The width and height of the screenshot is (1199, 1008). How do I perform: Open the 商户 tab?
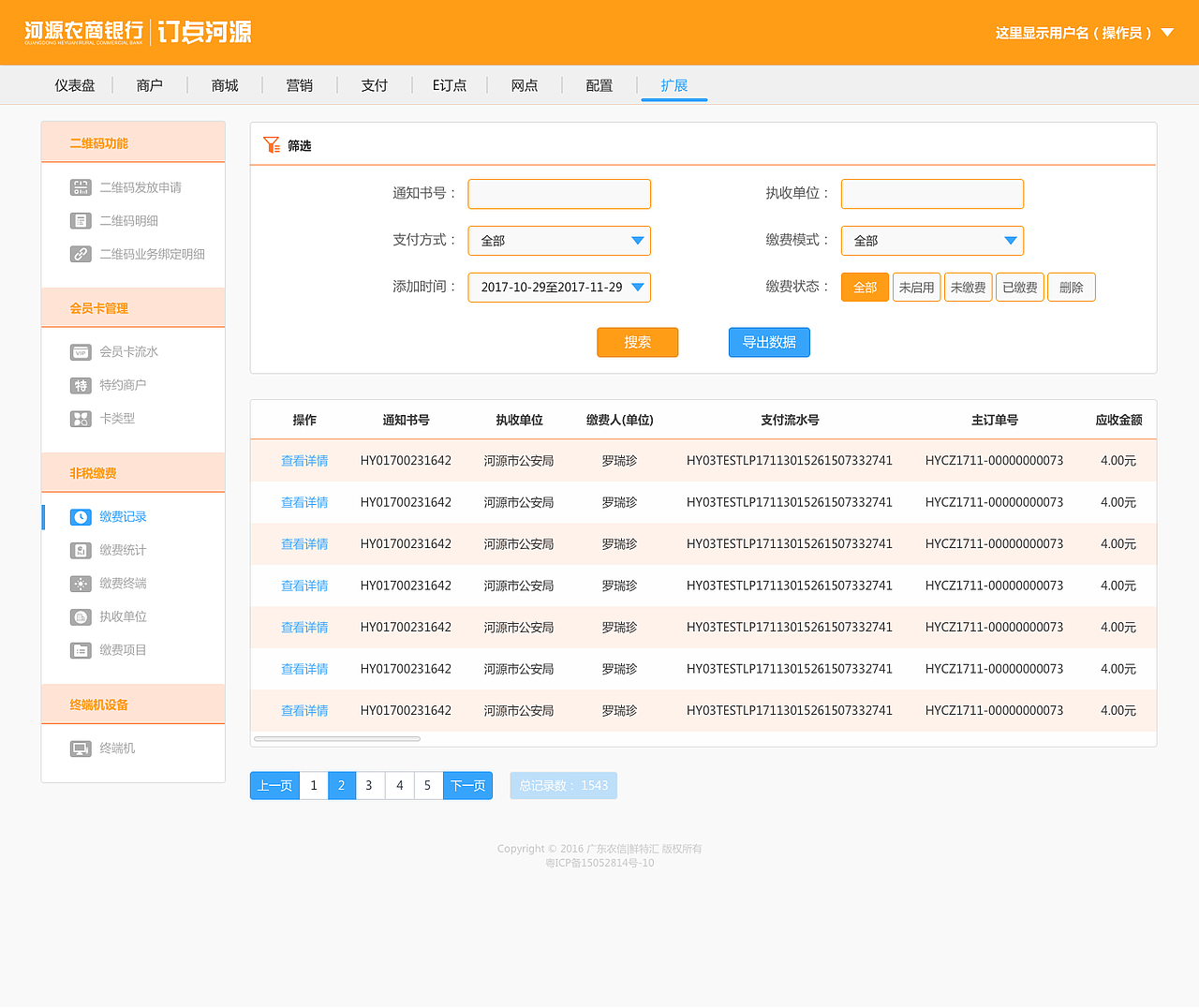coord(150,85)
